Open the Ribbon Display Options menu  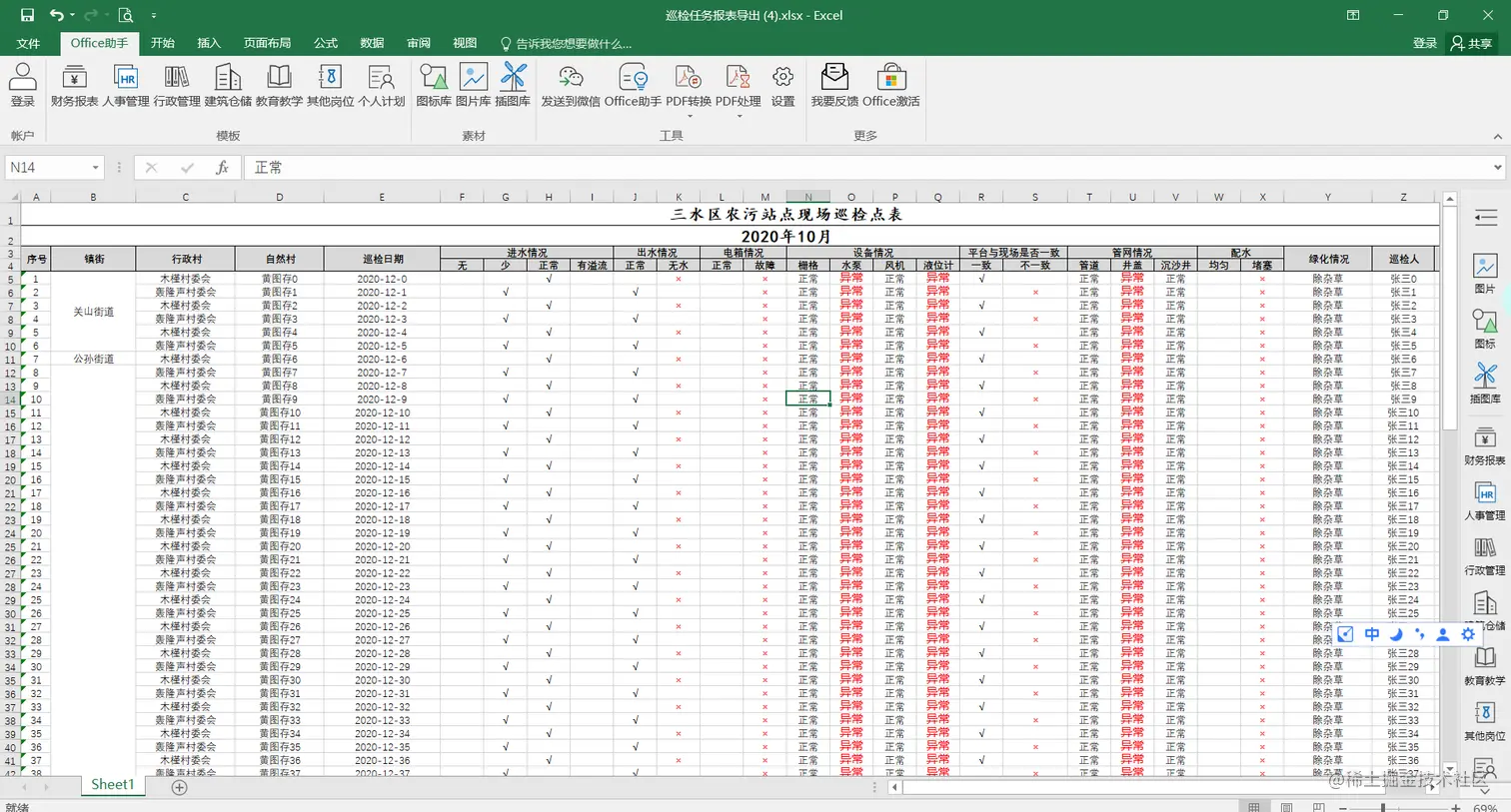(x=1352, y=15)
